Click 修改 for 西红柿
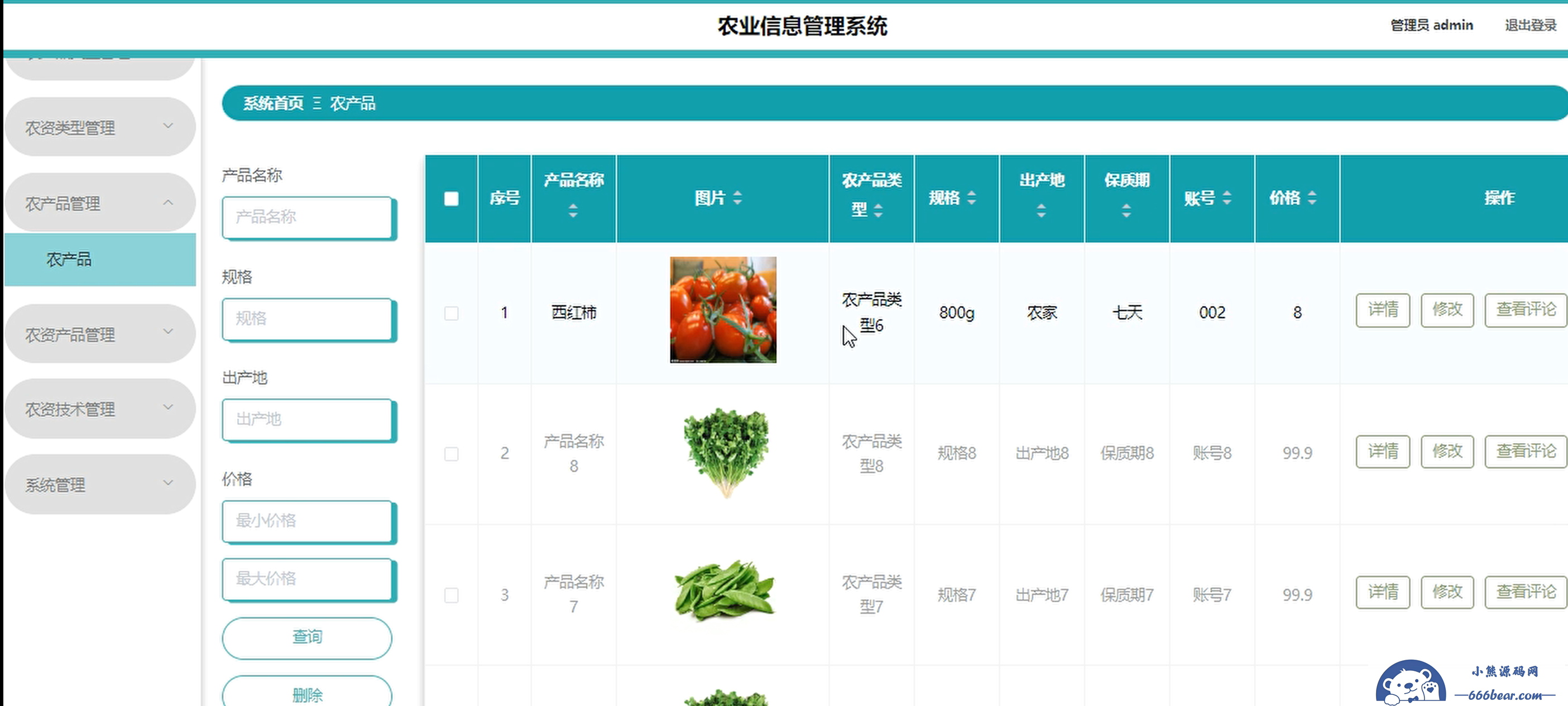This screenshot has height=706, width=1568. tap(1447, 310)
